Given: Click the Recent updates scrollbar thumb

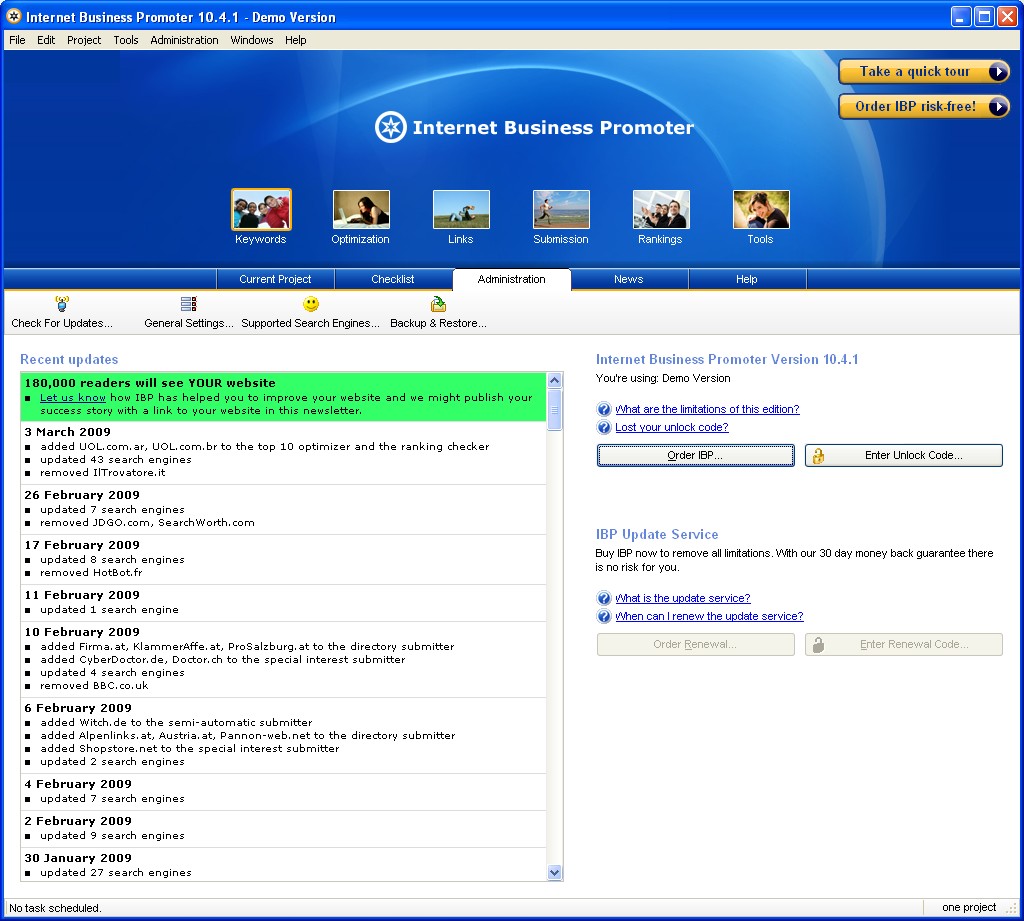Looking at the screenshot, I should point(554,410).
